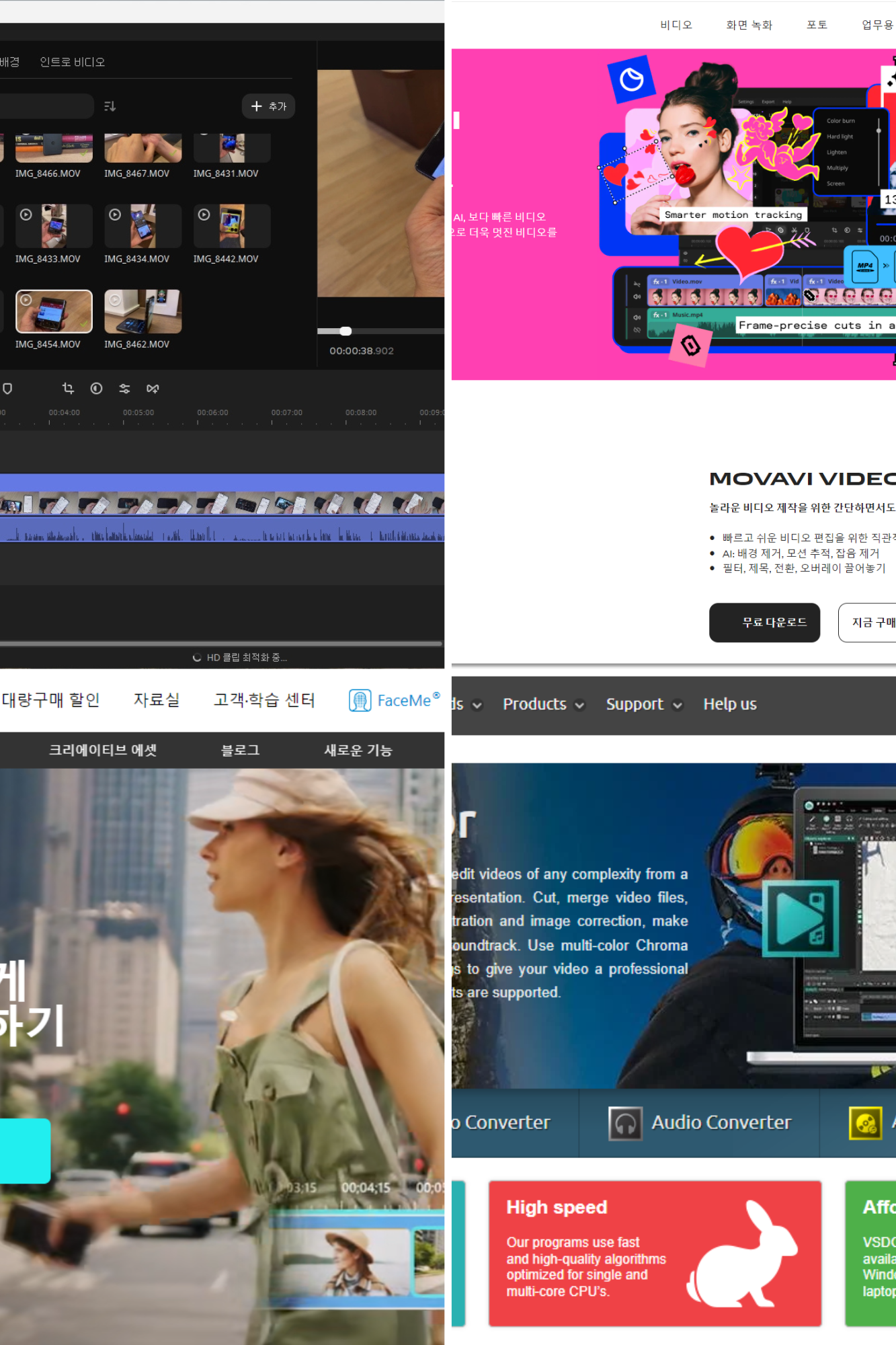Screen dimensions: 896x1345
Task: Expand the dropdown chevron left of Products
Action: click(477, 705)
